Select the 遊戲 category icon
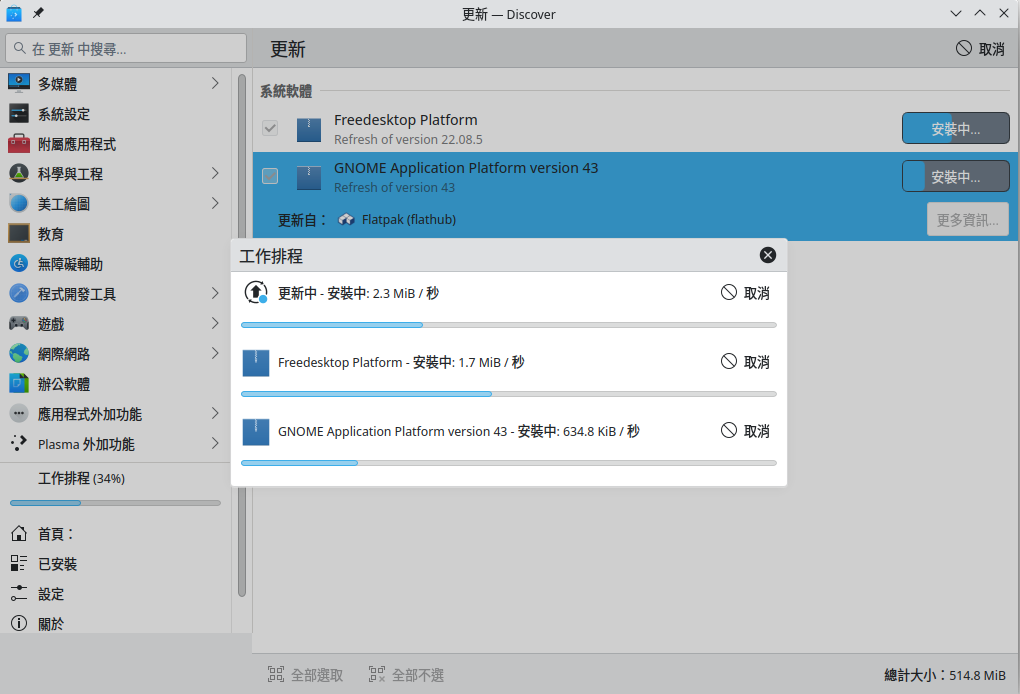Screen dimensions: 1020x694 click(x=19, y=323)
